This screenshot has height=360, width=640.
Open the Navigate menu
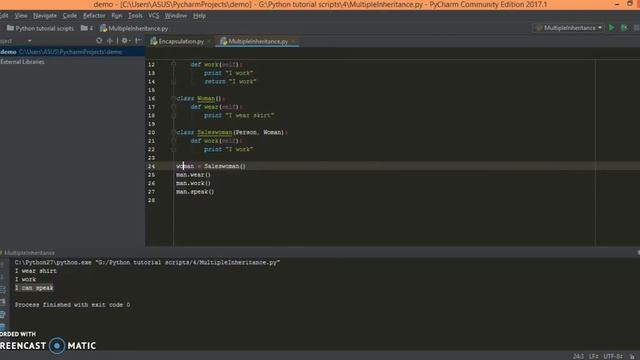(x=45, y=16)
